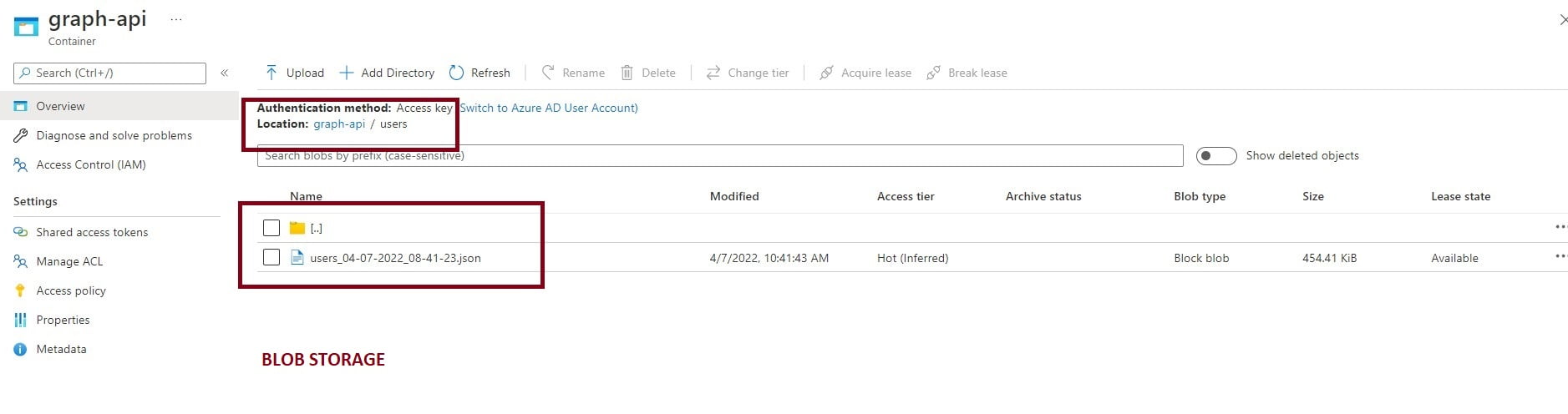Sort by the Modified column header

coord(734,196)
